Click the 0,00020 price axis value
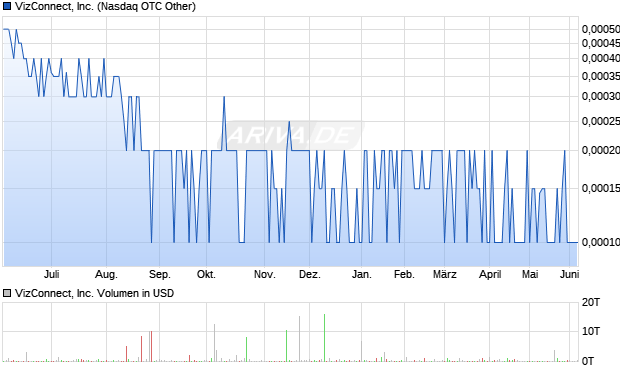The image size is (620, 371). [601, 150]
